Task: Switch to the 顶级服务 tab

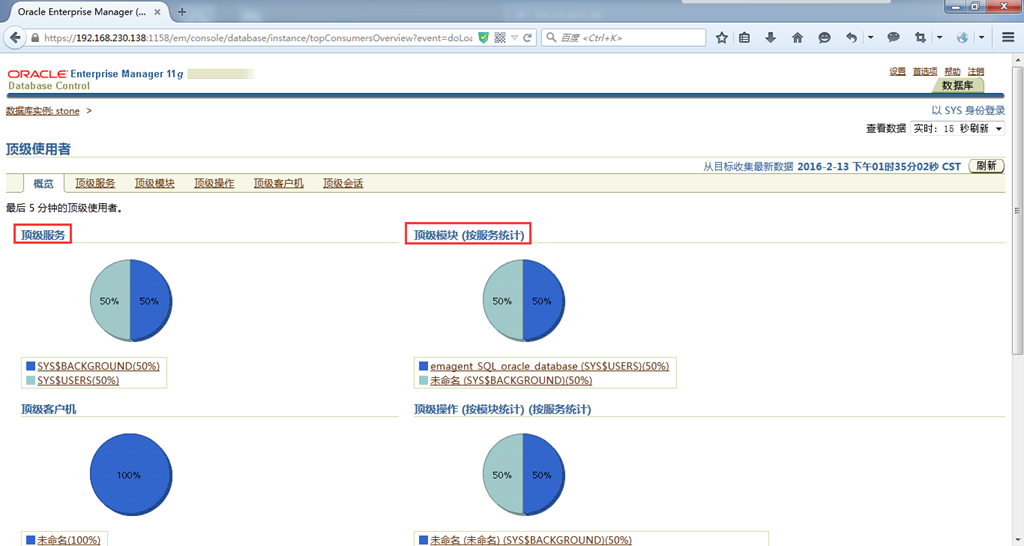Action: tap(95, 184)
